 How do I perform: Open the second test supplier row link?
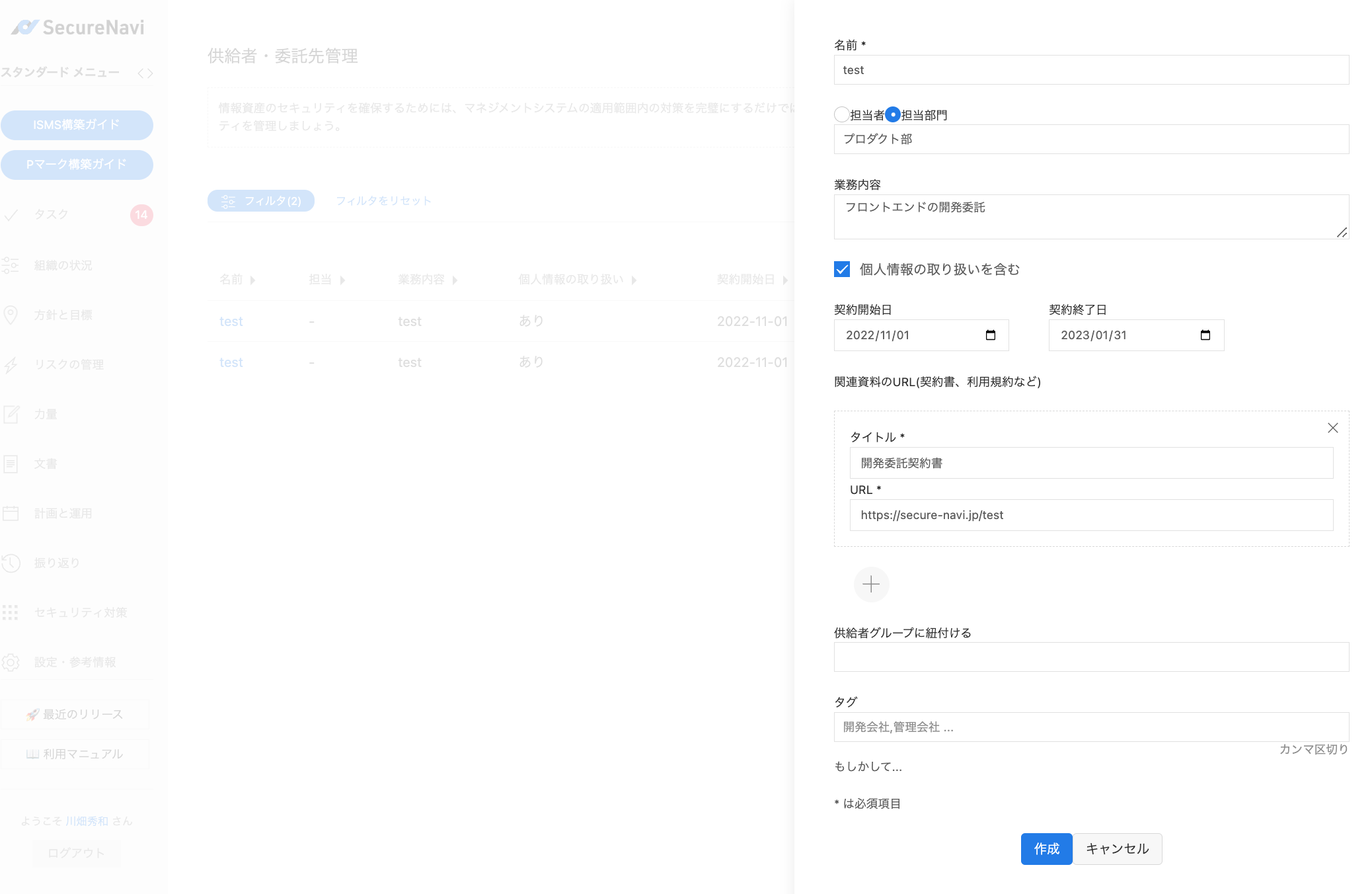[231, 362]
